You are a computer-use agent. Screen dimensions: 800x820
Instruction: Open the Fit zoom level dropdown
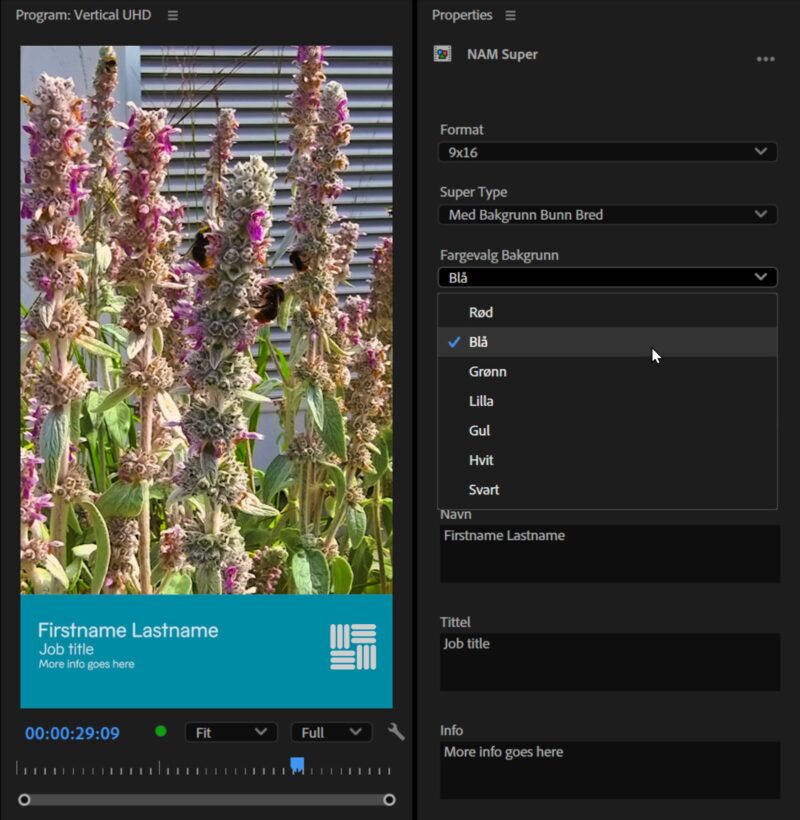click(230, 732)
